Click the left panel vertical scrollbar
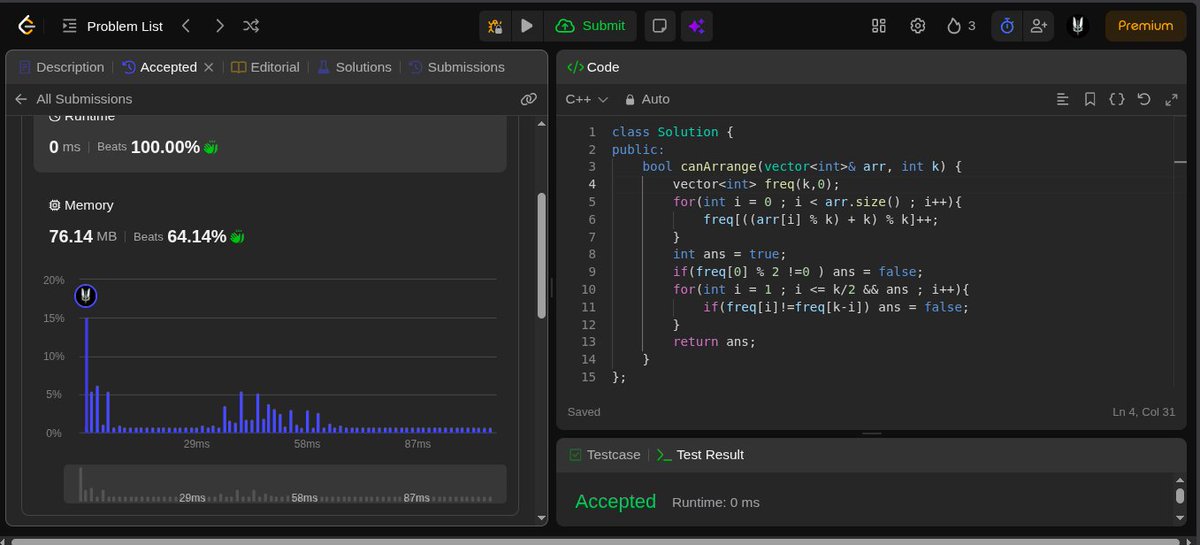The image size is (1200, 545). (x=542, y=256)
